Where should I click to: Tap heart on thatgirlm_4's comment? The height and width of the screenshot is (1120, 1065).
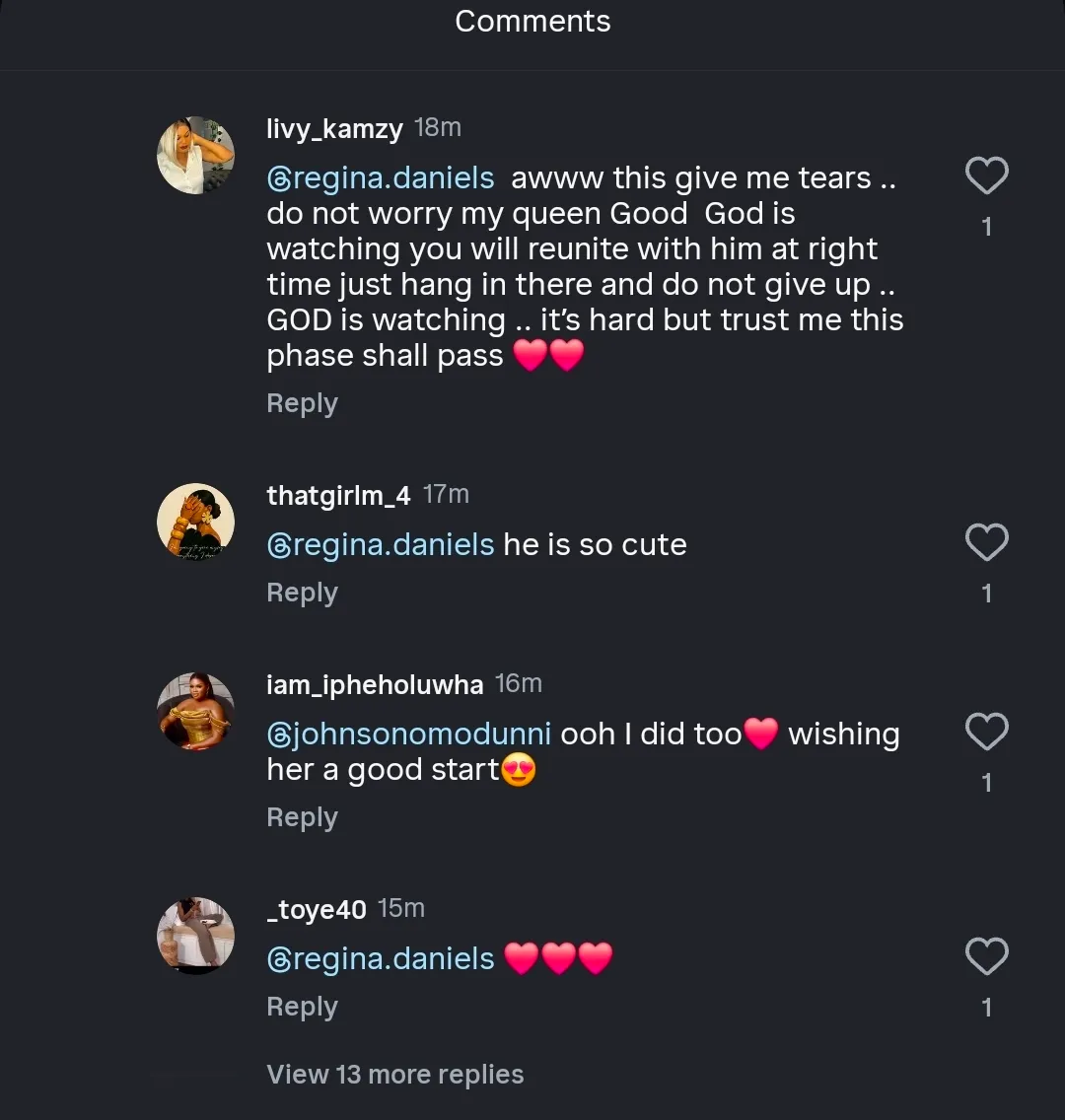point(986,543)
